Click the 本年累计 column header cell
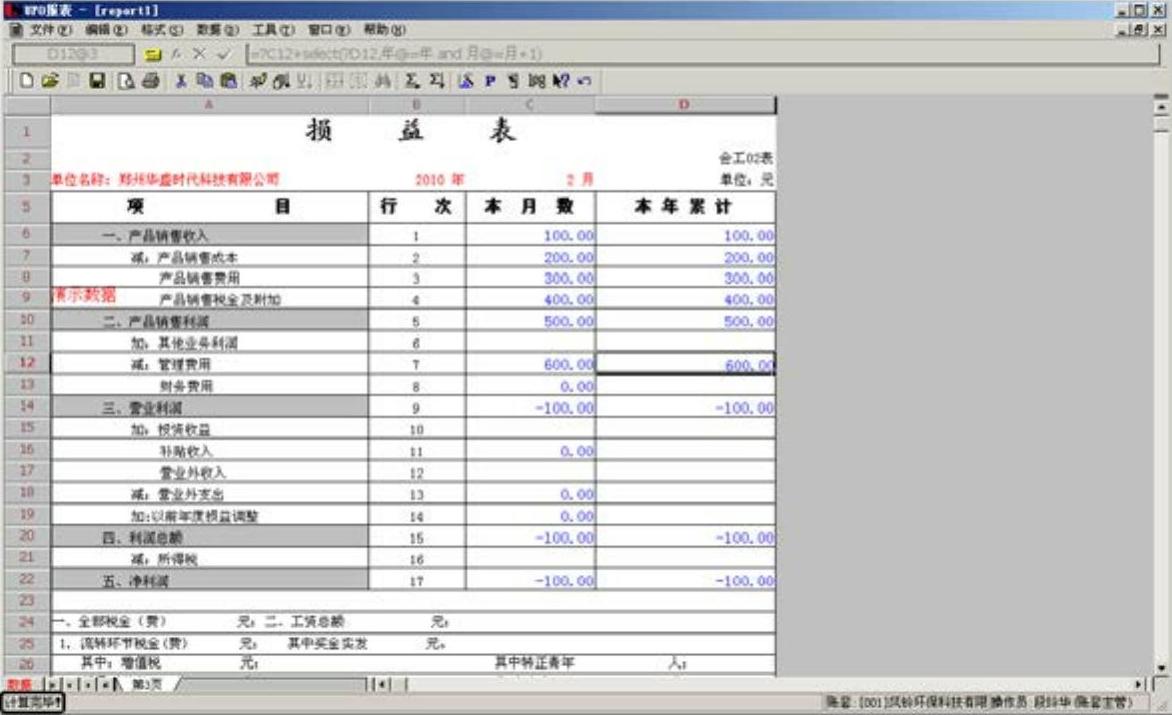1172x715 pixels. coord(685,206)
